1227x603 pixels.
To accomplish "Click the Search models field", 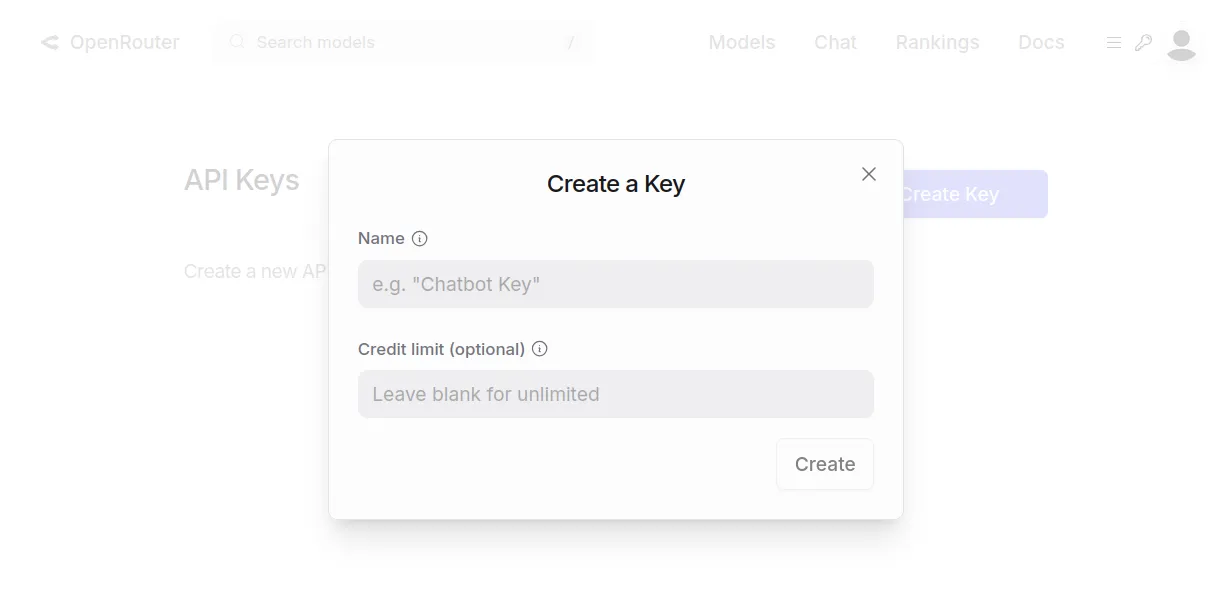I will click(403, 43).
